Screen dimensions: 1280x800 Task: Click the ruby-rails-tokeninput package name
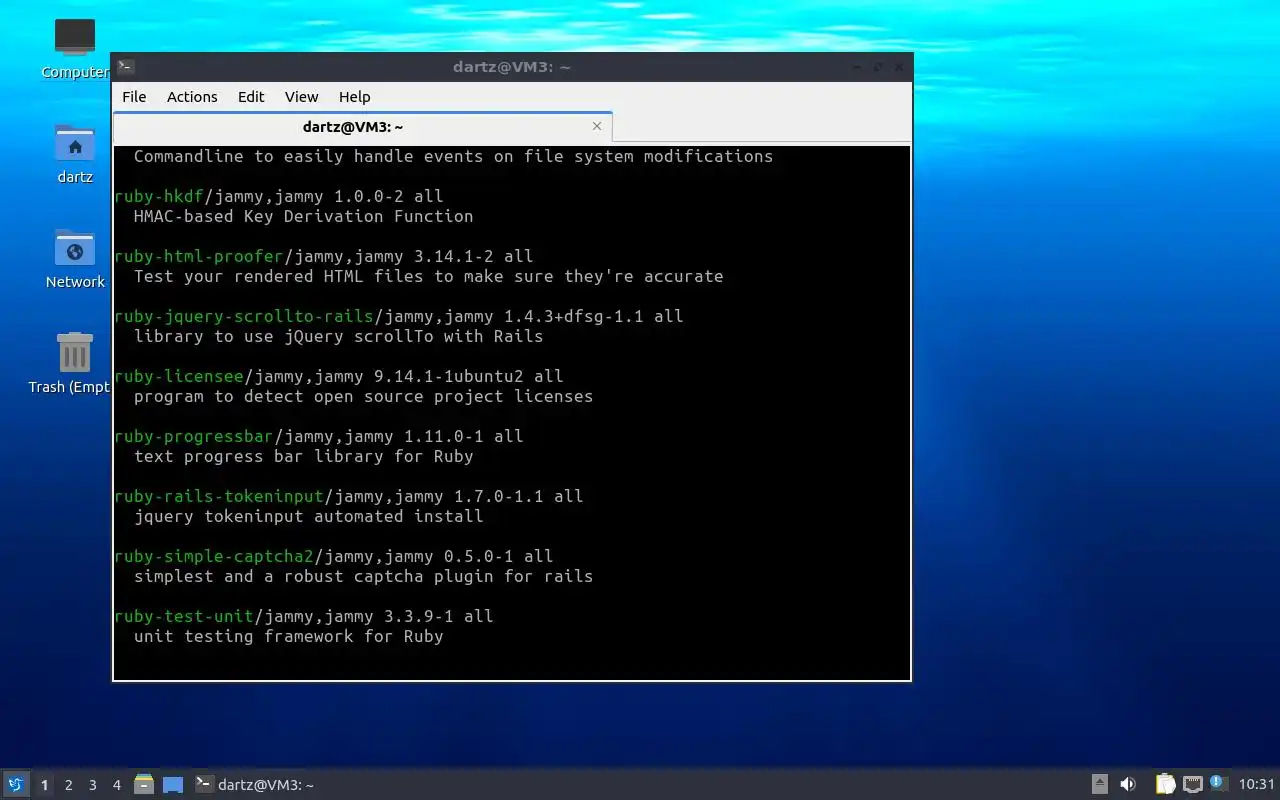pyautogui.click(x=219, y=496)
